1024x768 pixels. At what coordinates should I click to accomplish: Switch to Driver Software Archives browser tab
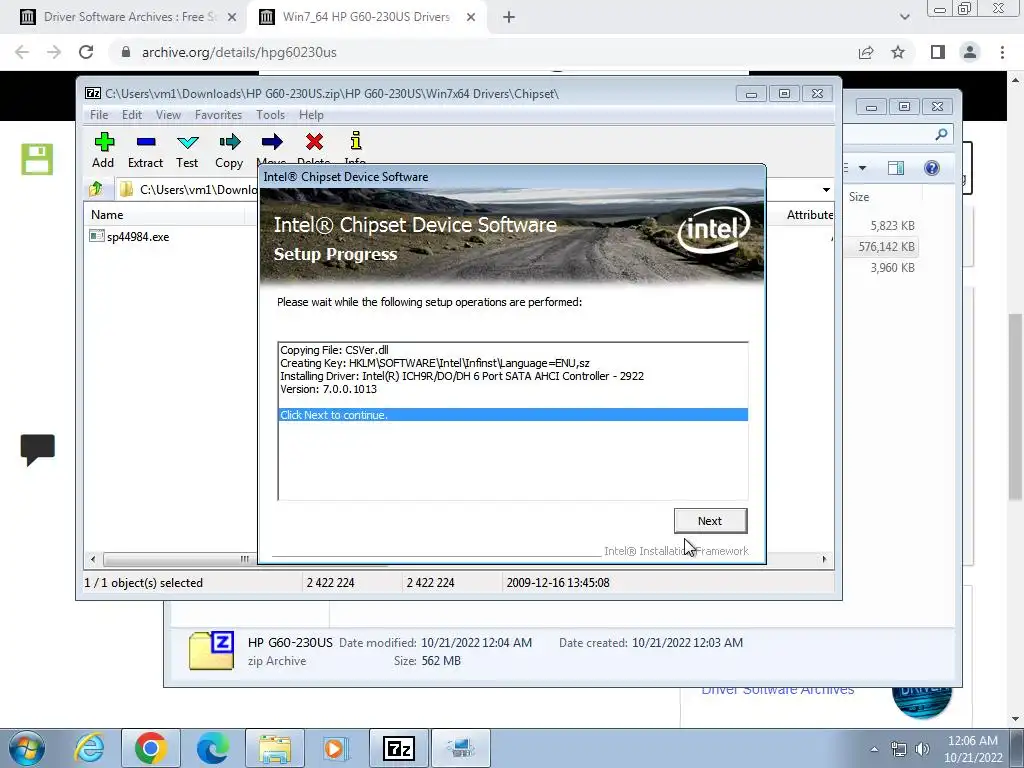click(x=129, y=17)
